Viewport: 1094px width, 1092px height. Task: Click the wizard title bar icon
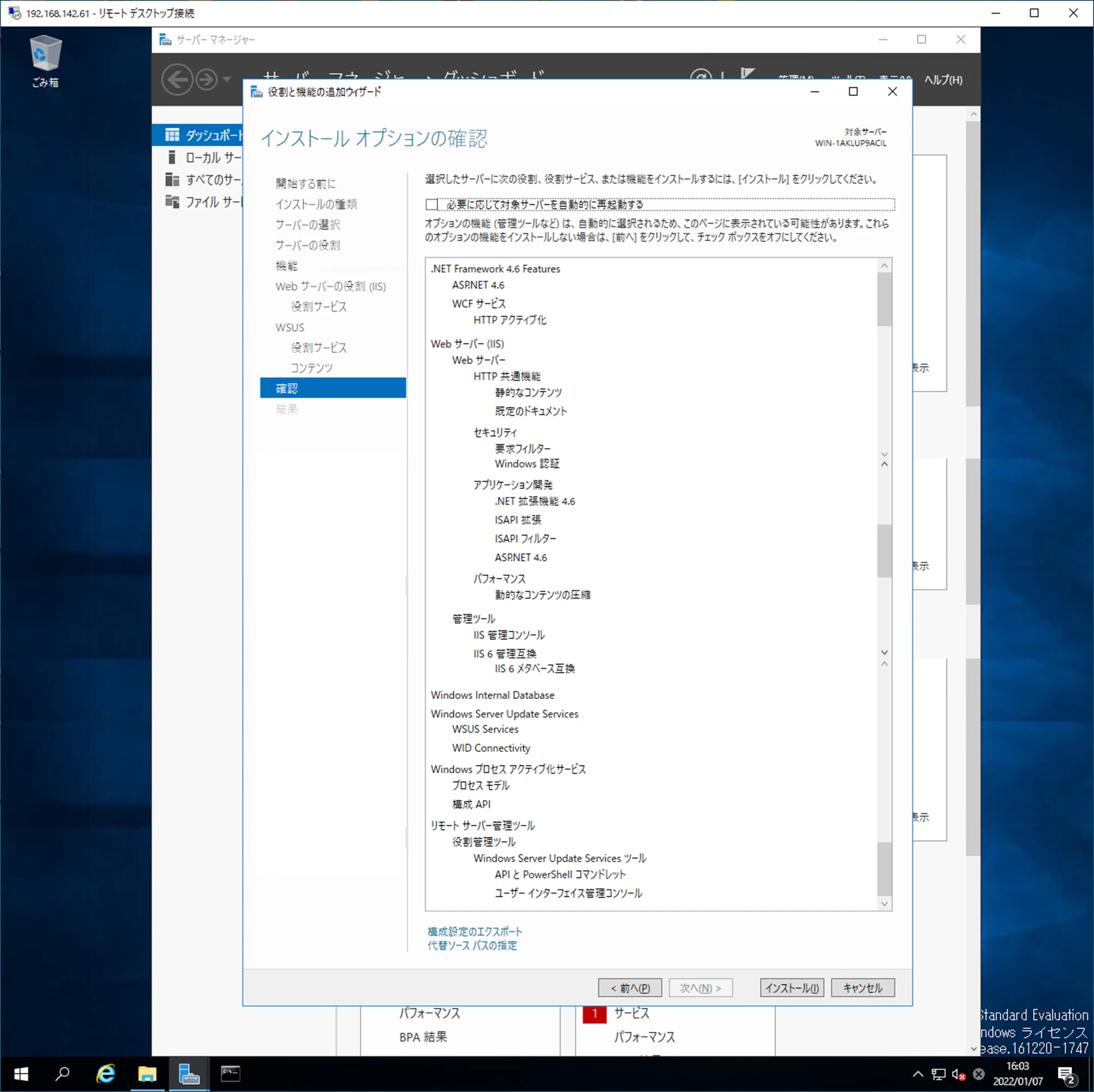[x=256, y=92]
